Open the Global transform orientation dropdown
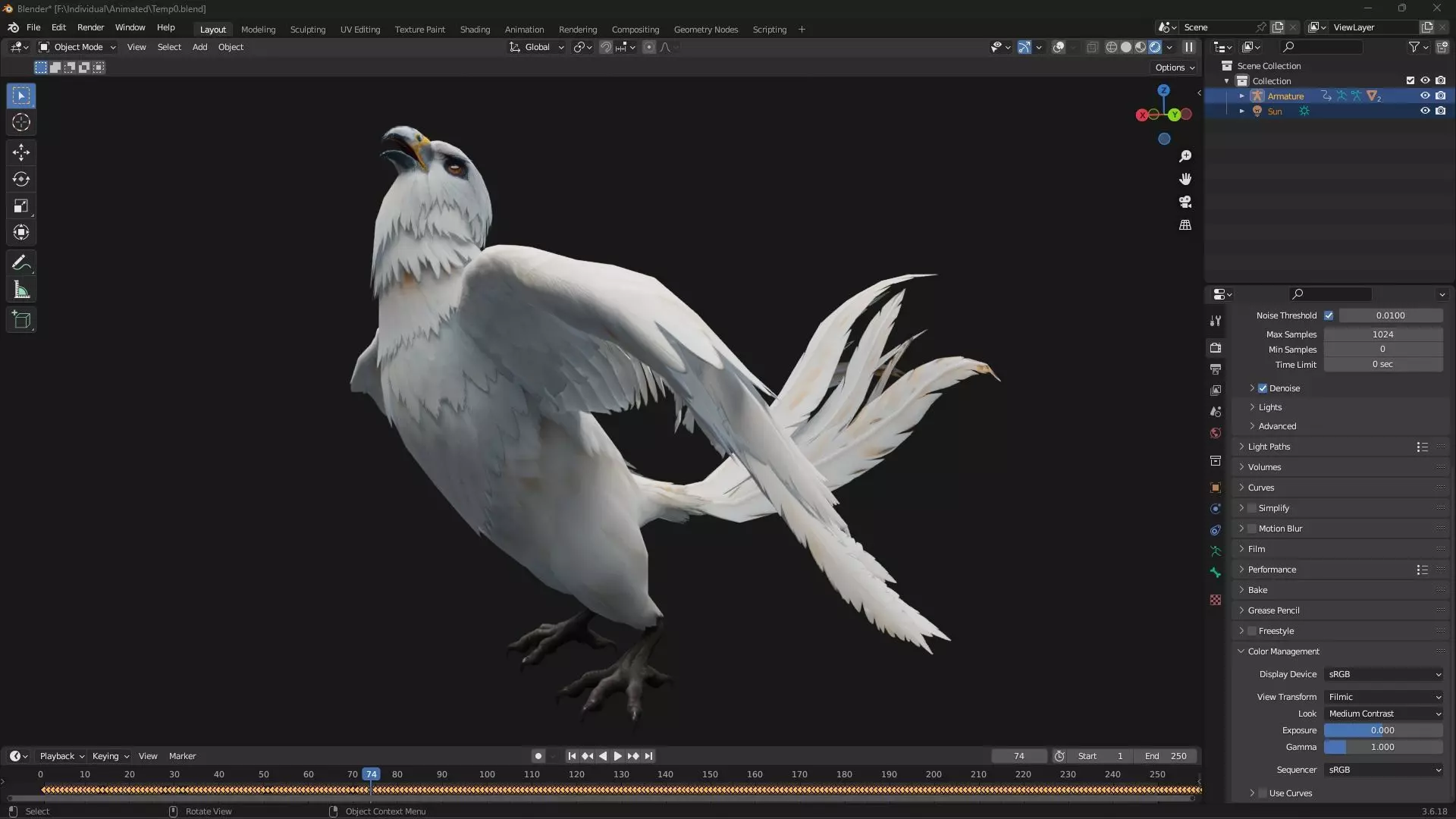Screen dimensions: 1456x819 pyautogui.click(x=537, y=47)
